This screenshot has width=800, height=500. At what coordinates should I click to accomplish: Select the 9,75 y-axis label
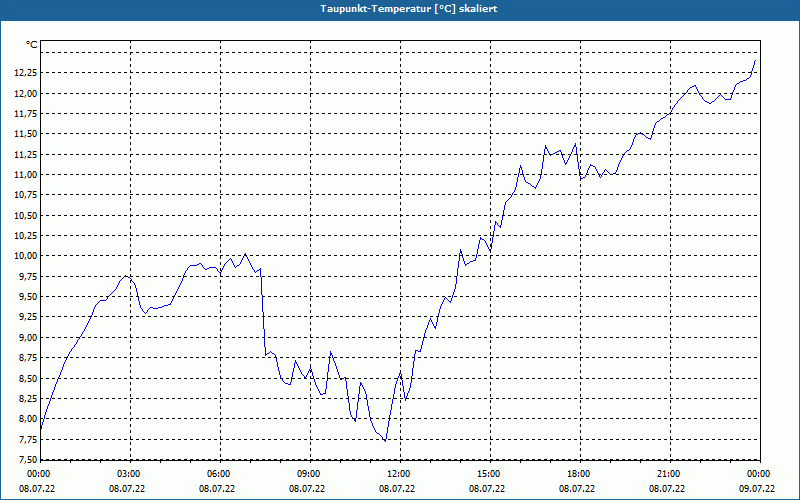[x=27, y=277]
